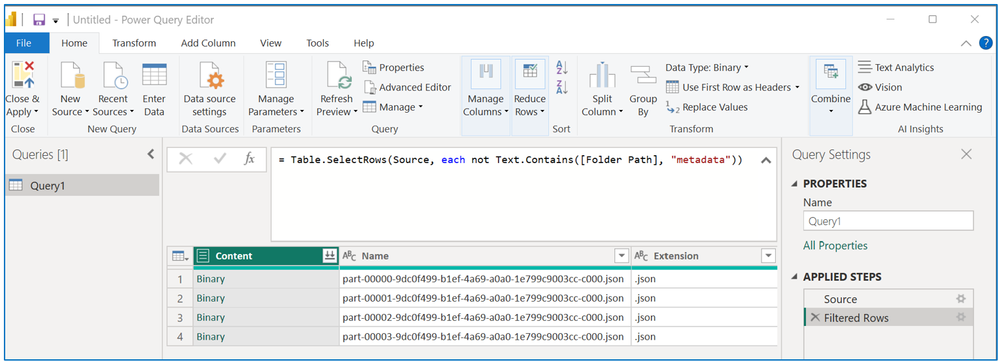Click the Save icon in title bar
The height and width of the screenshot is (362, 999).
click(x=39, y=20)
